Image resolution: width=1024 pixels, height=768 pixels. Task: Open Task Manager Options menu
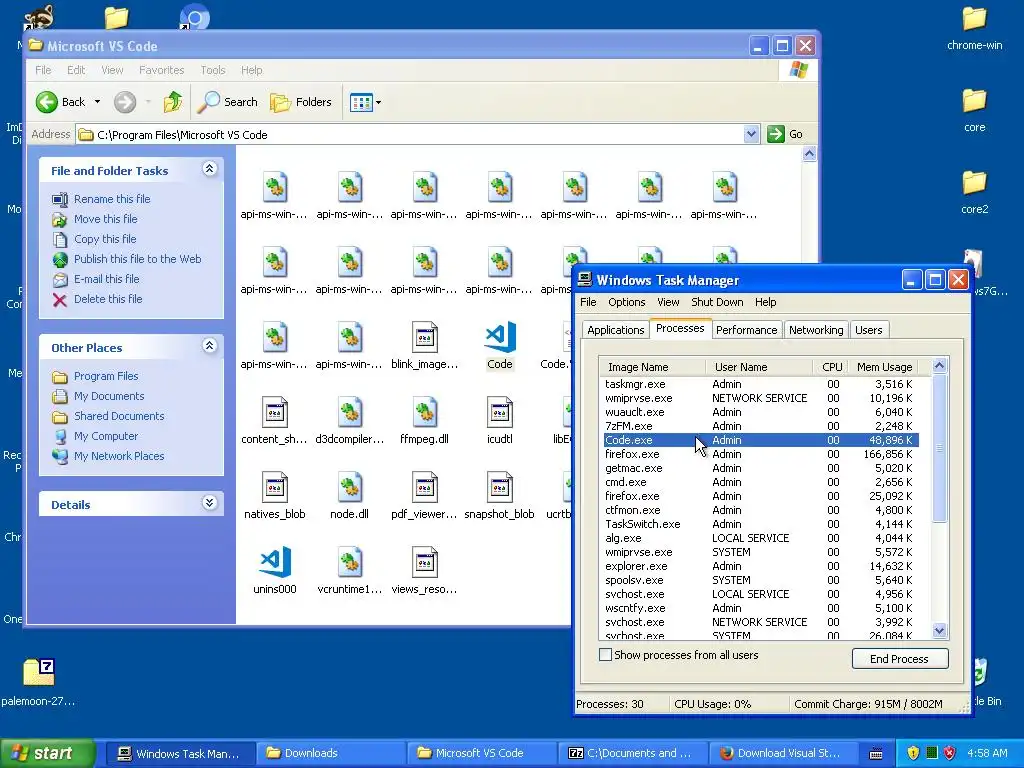(x=626, y=302)
